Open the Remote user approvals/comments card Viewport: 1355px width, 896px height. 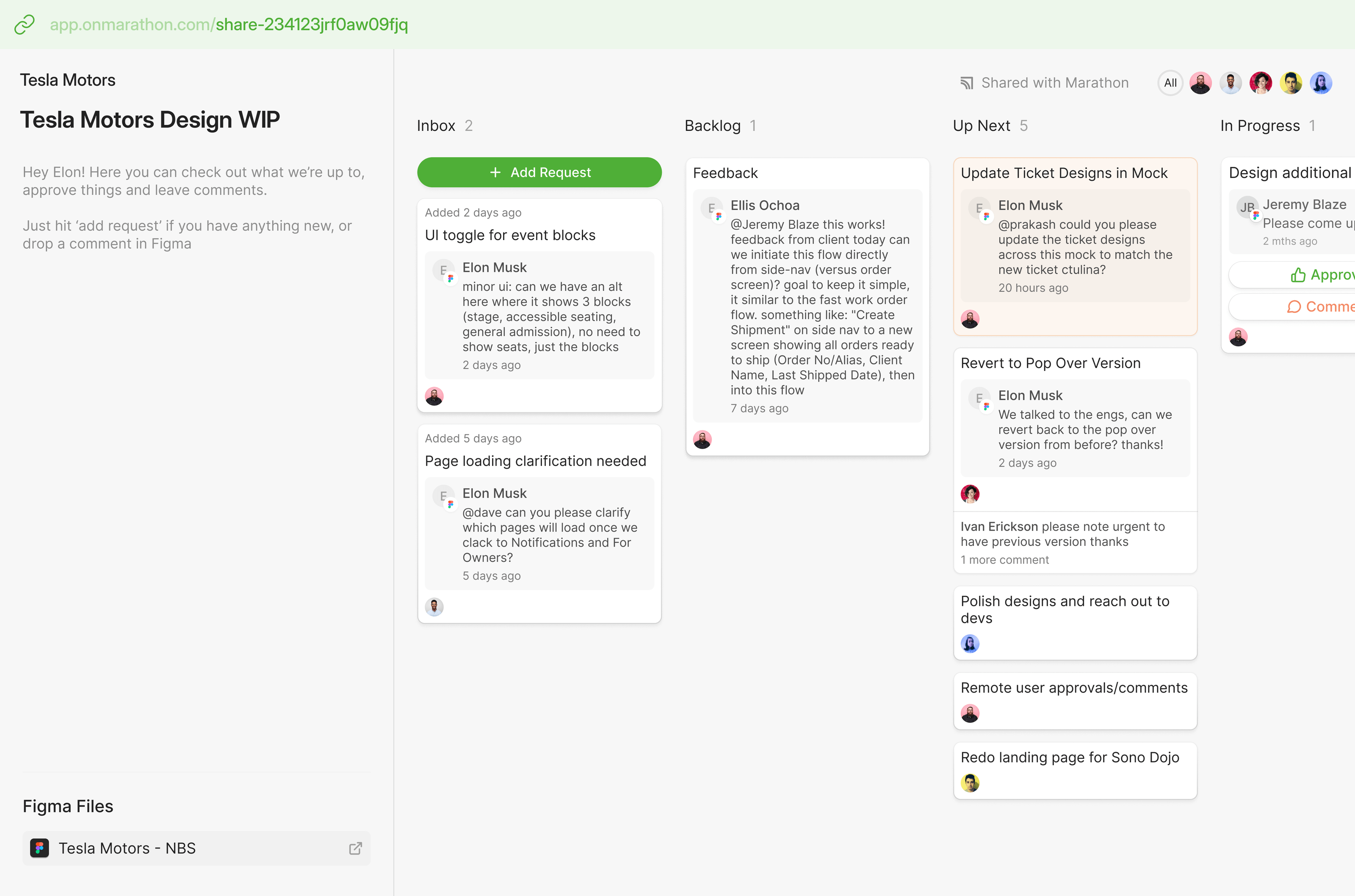(x=1074, y=688)
